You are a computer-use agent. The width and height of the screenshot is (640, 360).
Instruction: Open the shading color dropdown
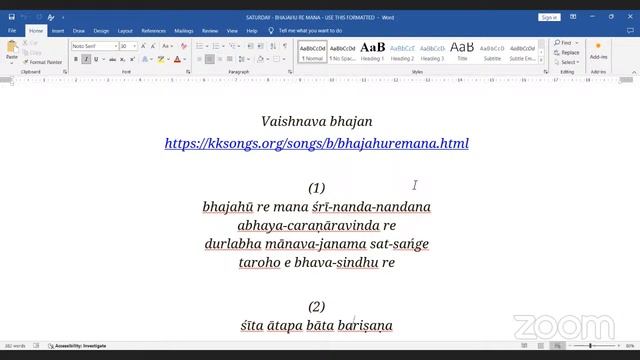pos(267,60)
